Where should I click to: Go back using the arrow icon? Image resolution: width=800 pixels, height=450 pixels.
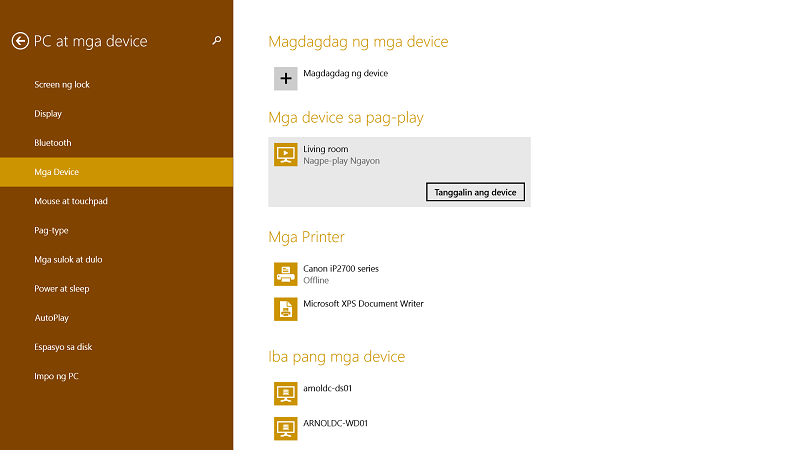tap(20, 41)
